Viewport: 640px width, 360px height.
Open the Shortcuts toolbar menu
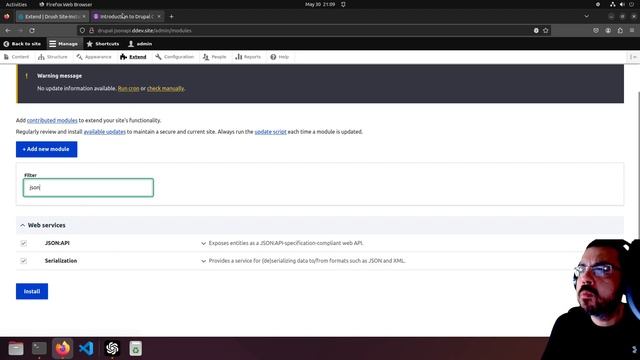pos(103,44)
